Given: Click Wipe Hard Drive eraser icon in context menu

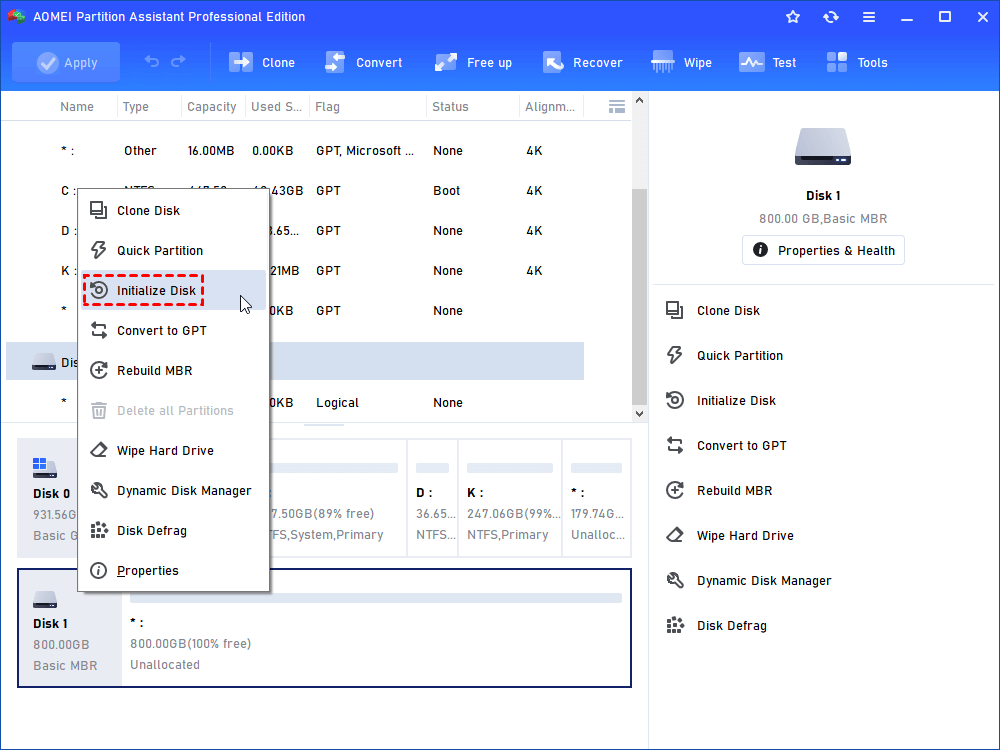Looking at the screenshot, I should (98, 450).
